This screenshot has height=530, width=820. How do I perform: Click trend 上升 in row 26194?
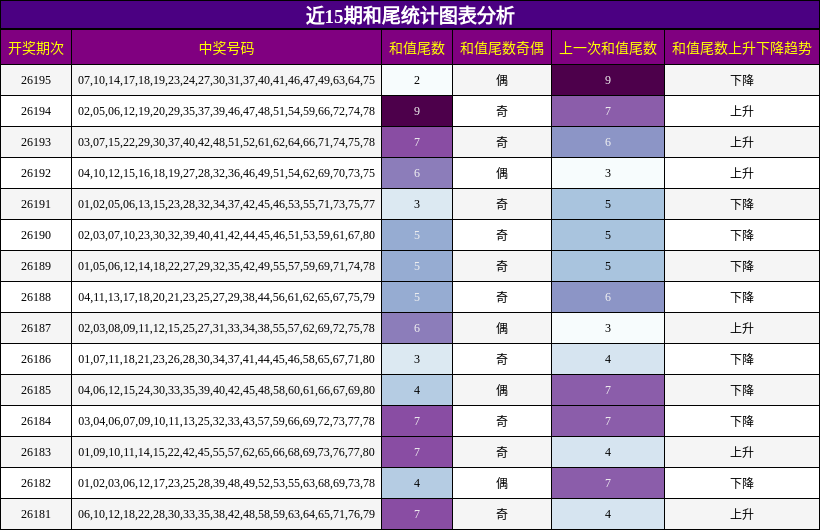(742, 111)
